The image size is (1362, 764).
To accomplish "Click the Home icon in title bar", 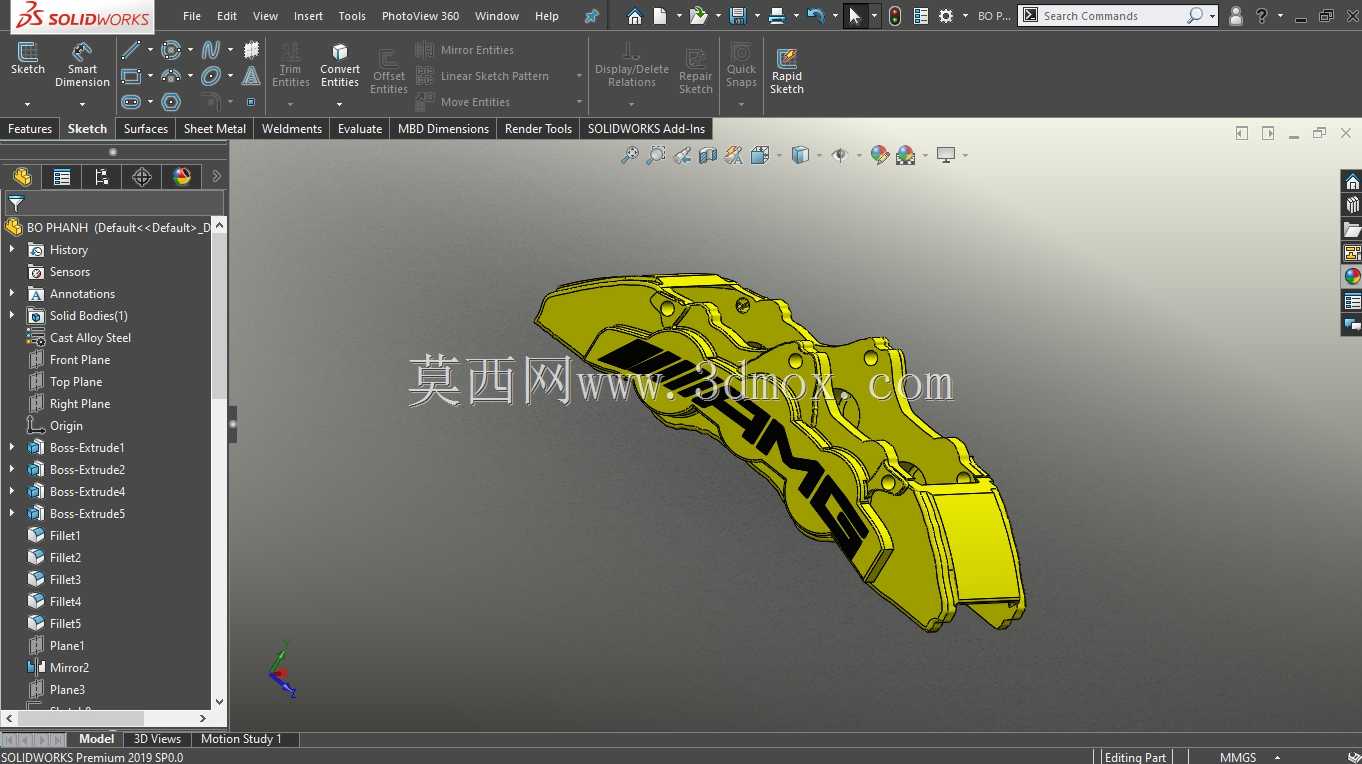I will [x=635, y=16].
